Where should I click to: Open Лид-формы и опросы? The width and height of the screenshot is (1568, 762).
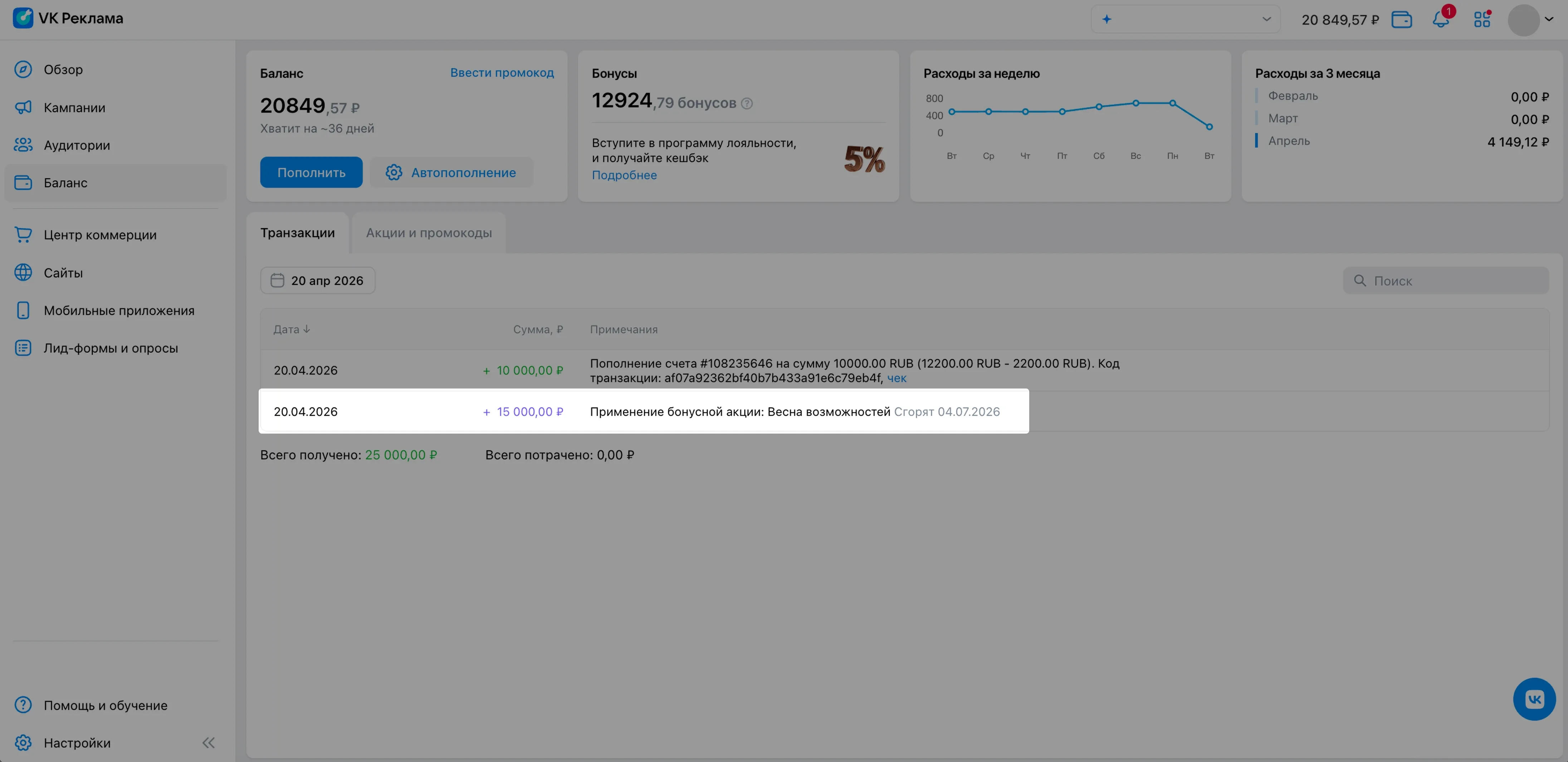[116, 348]
